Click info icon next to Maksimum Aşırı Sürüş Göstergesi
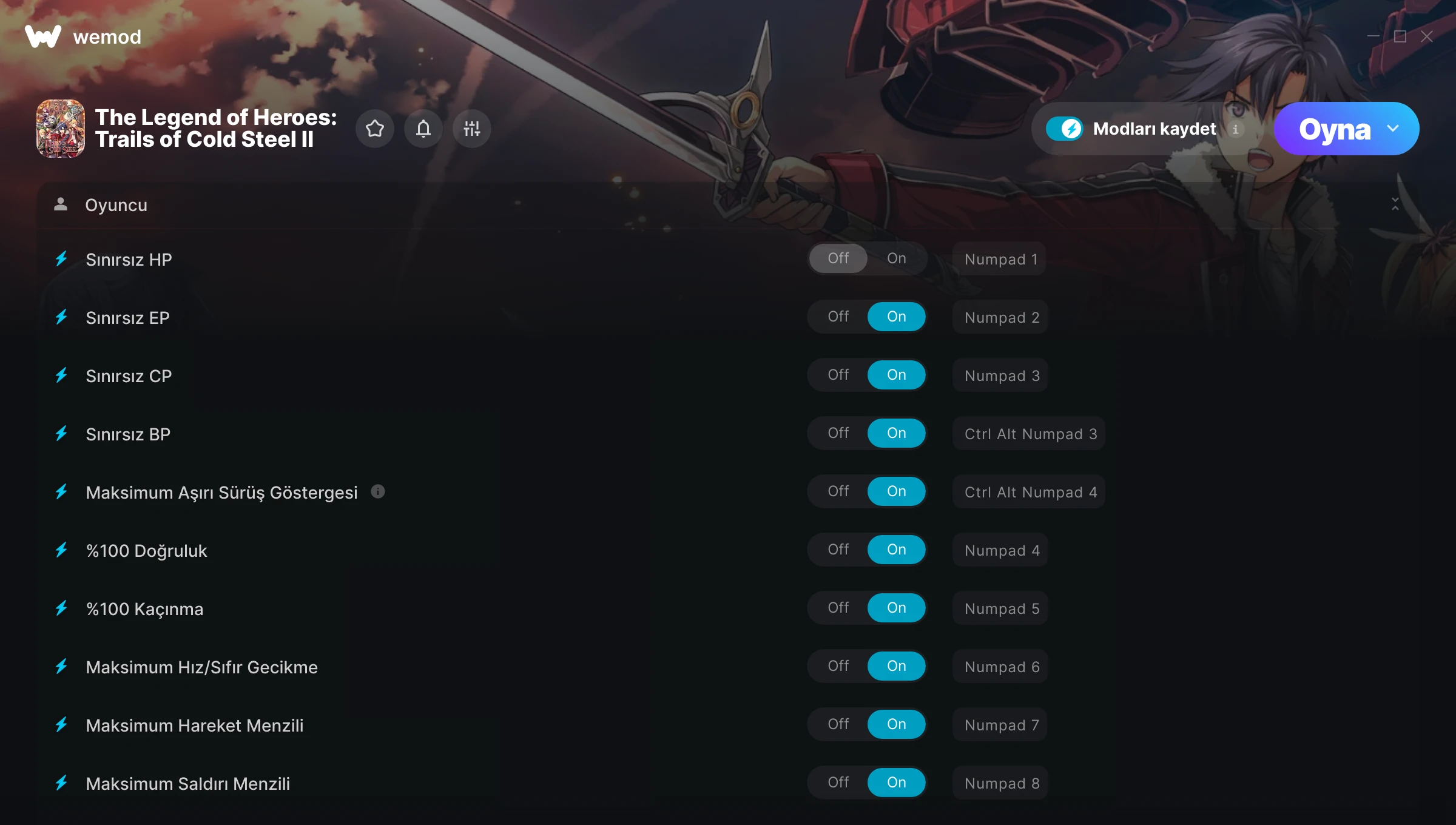 coord(378,491)
